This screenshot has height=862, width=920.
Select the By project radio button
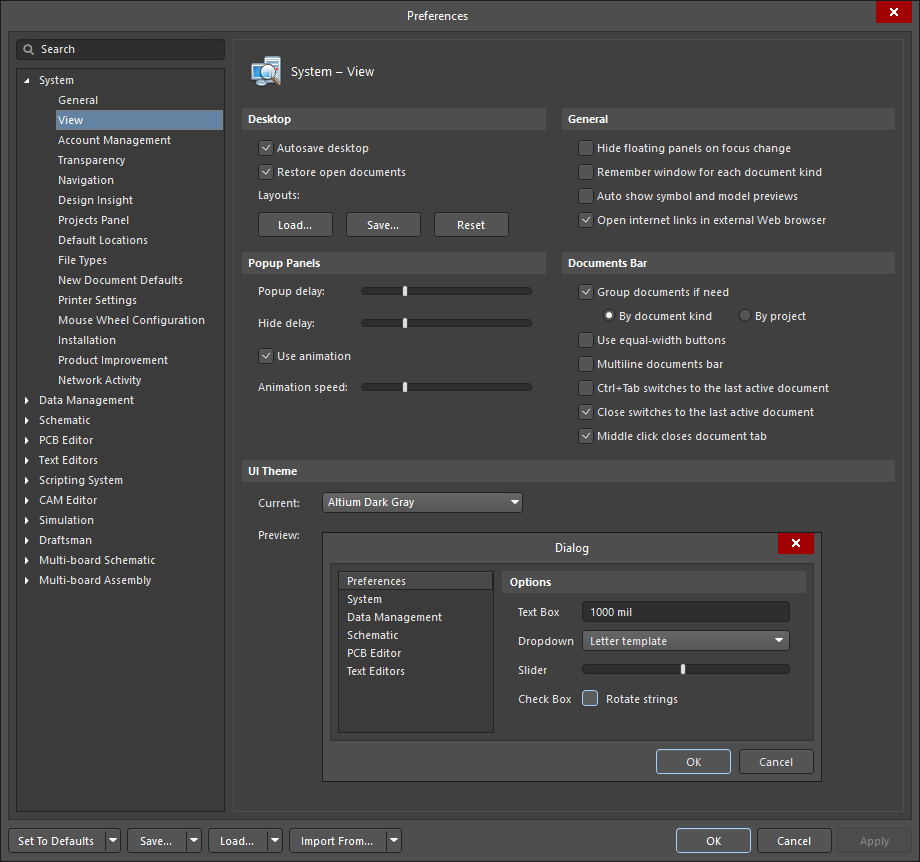(x=745, y=316)
